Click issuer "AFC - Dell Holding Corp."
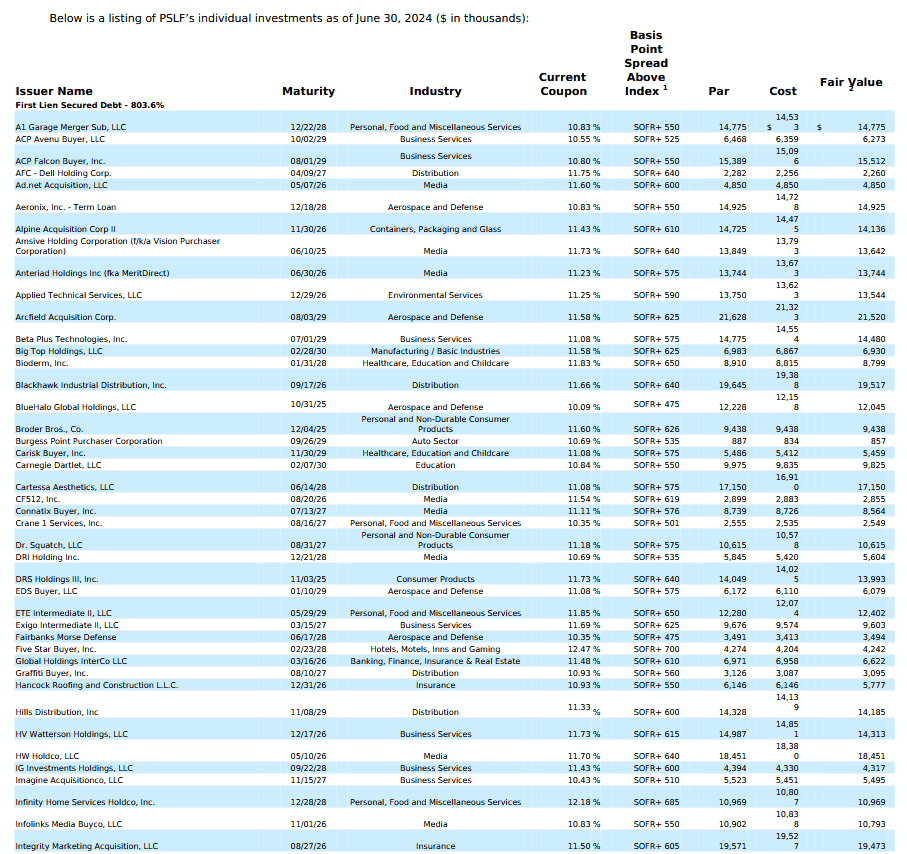 pyautogui.click(x=63, y=174)
